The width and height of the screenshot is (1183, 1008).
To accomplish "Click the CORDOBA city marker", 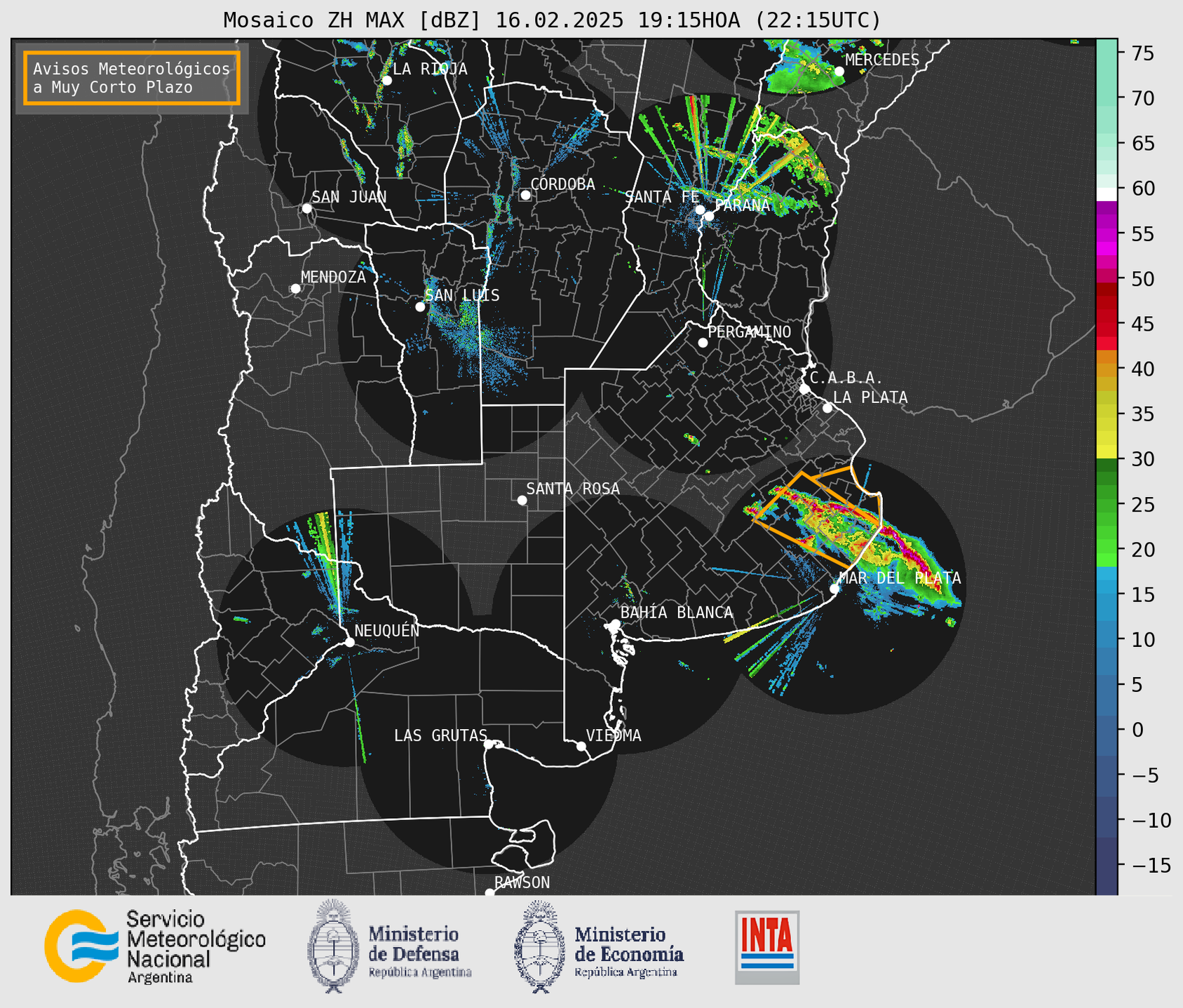I will point(525,195).
